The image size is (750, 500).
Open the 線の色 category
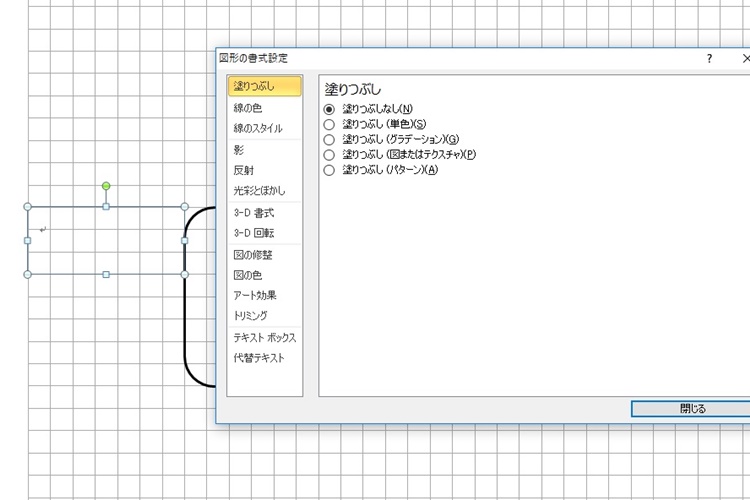click(x=248, y=108)
